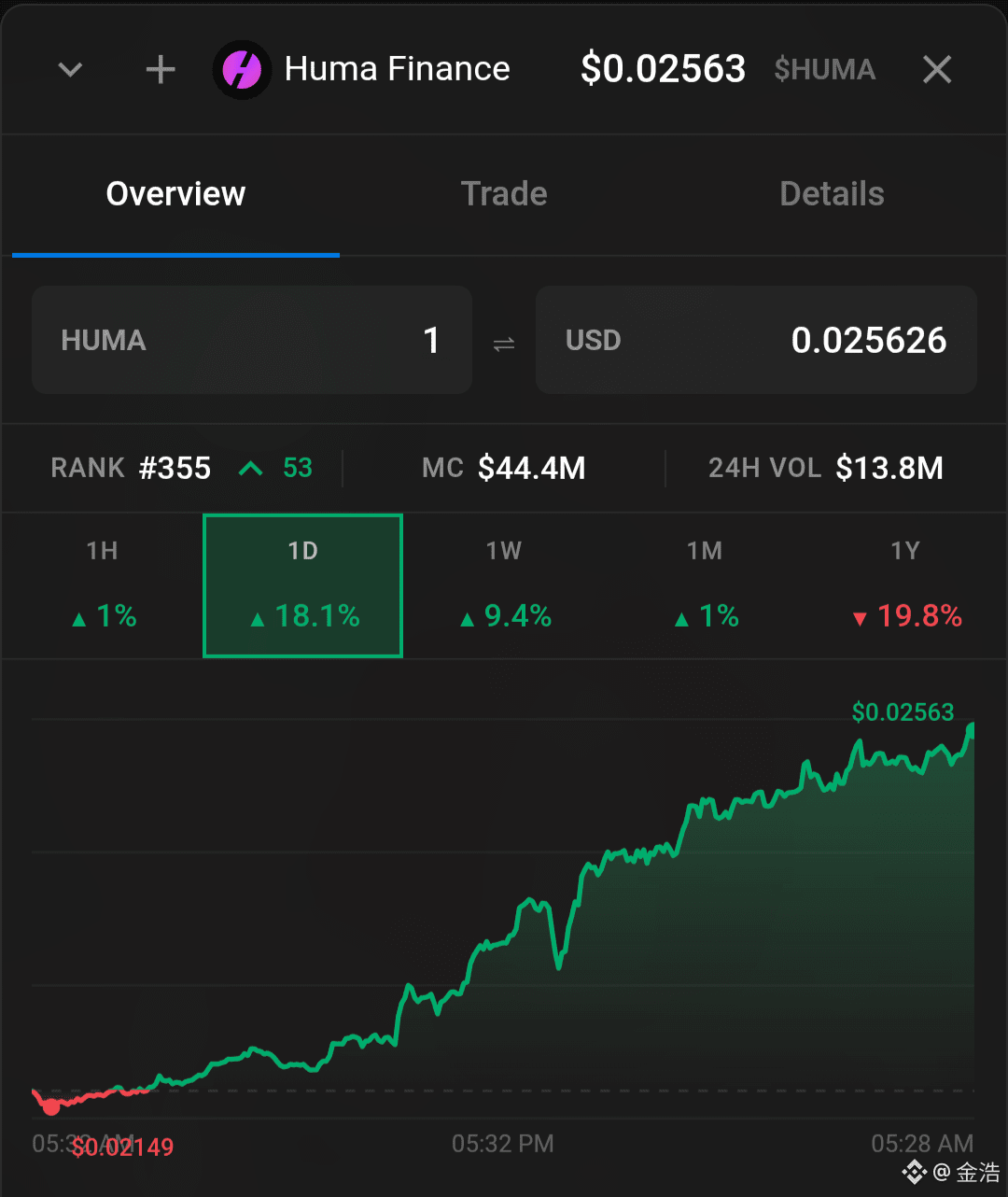The width and height of the screenshot is (1008, 1197).
Task: Close the Huma Finance panel
Action: coord(937,69)
